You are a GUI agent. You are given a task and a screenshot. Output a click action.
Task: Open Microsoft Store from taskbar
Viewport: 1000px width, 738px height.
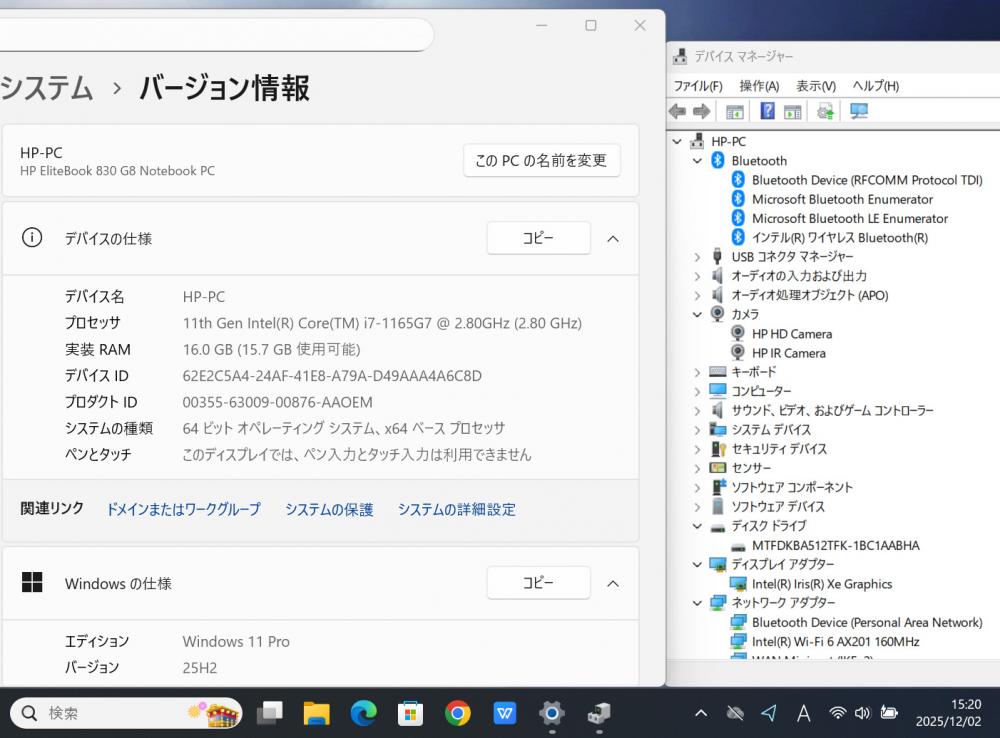[x=410, y=713]
